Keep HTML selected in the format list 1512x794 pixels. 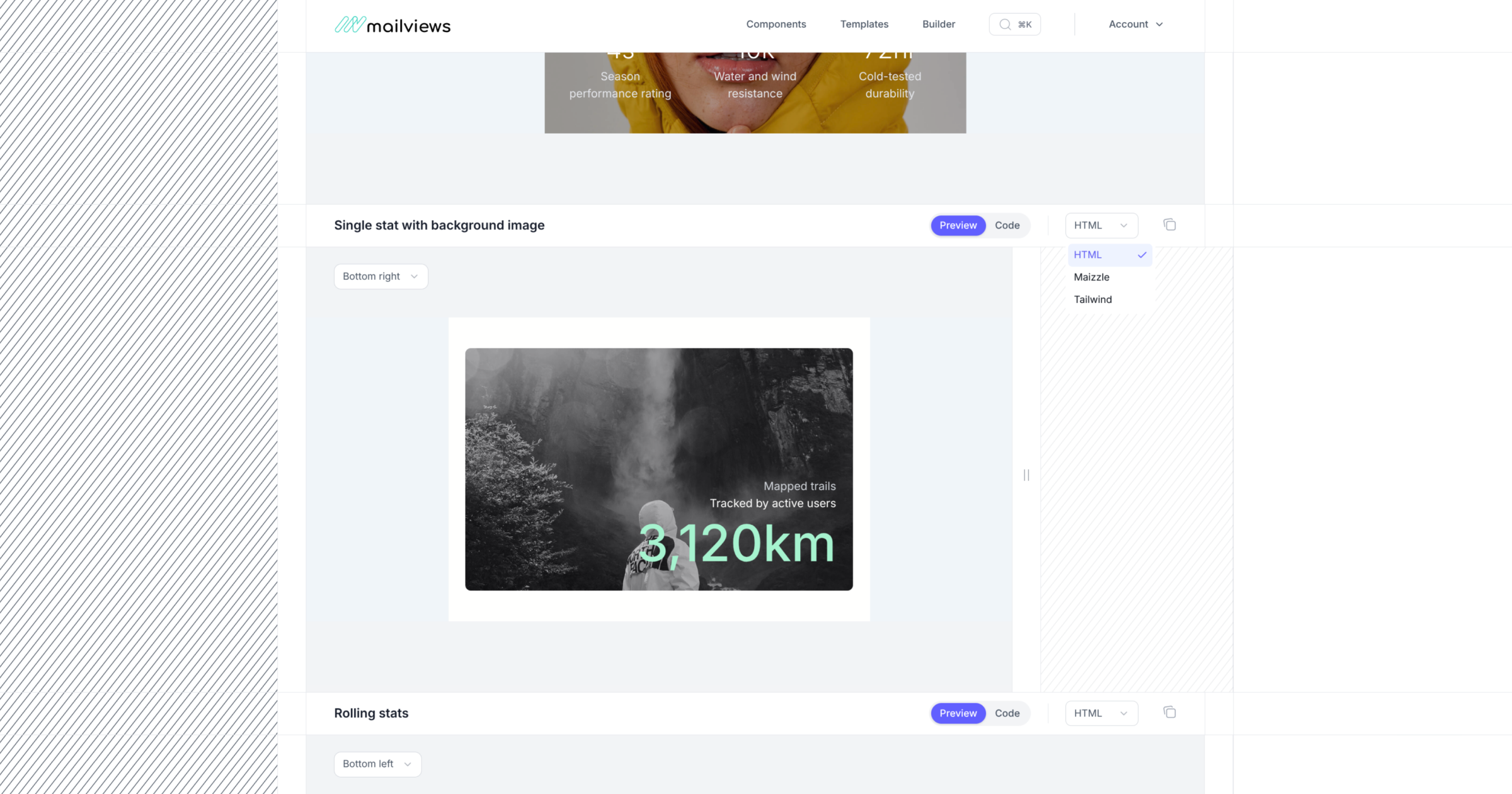[x=1088, y=255]
